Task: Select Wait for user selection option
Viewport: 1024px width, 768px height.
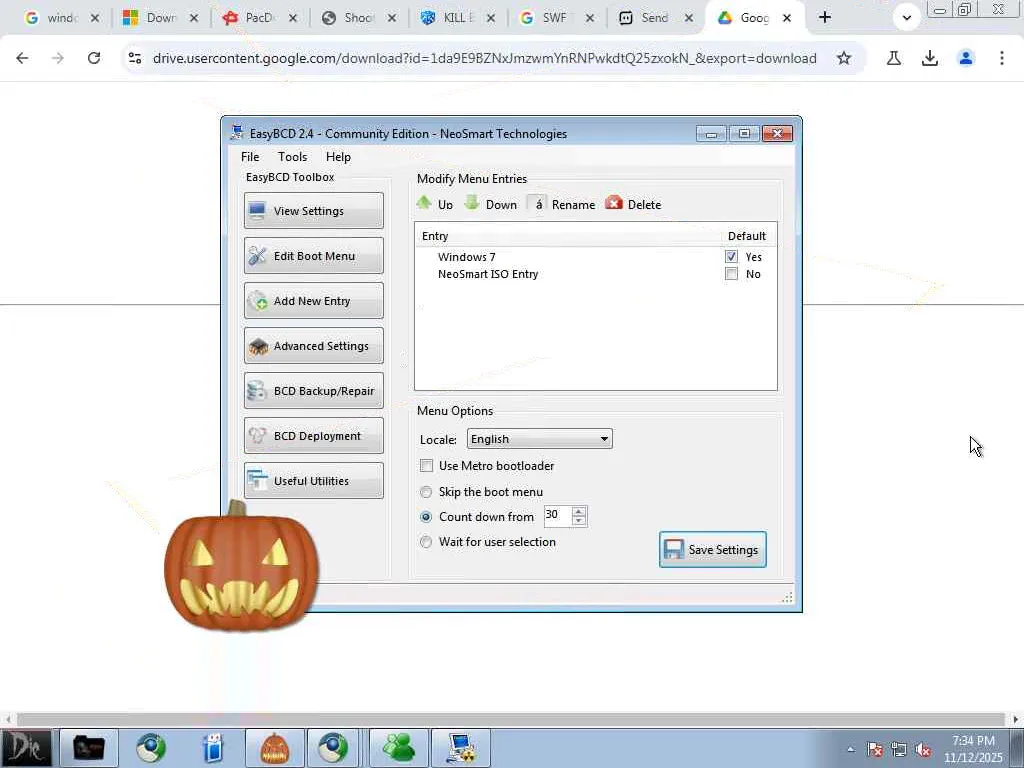Action: pyautogui.click(x=426, y=542)
